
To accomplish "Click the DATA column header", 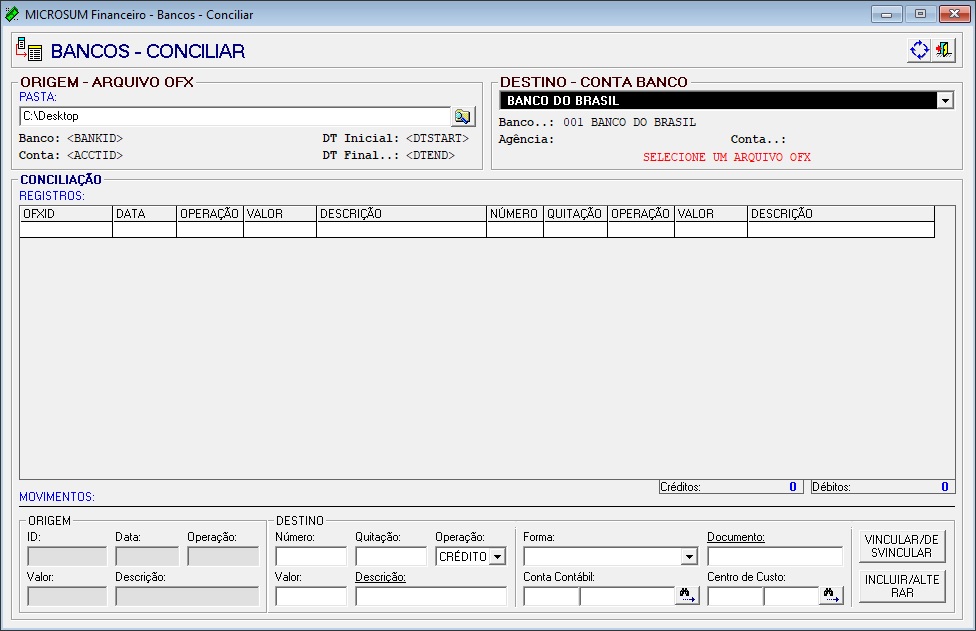I will click(144, 213).
